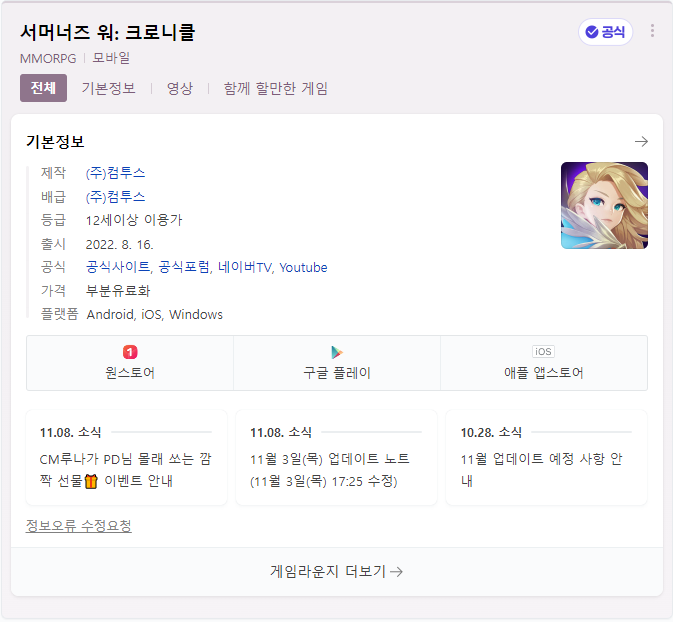Click the game title 서머너즈 워: 크로니클
Image resolution: width=673 pixels, height=622 pixels.
(108, 33)
